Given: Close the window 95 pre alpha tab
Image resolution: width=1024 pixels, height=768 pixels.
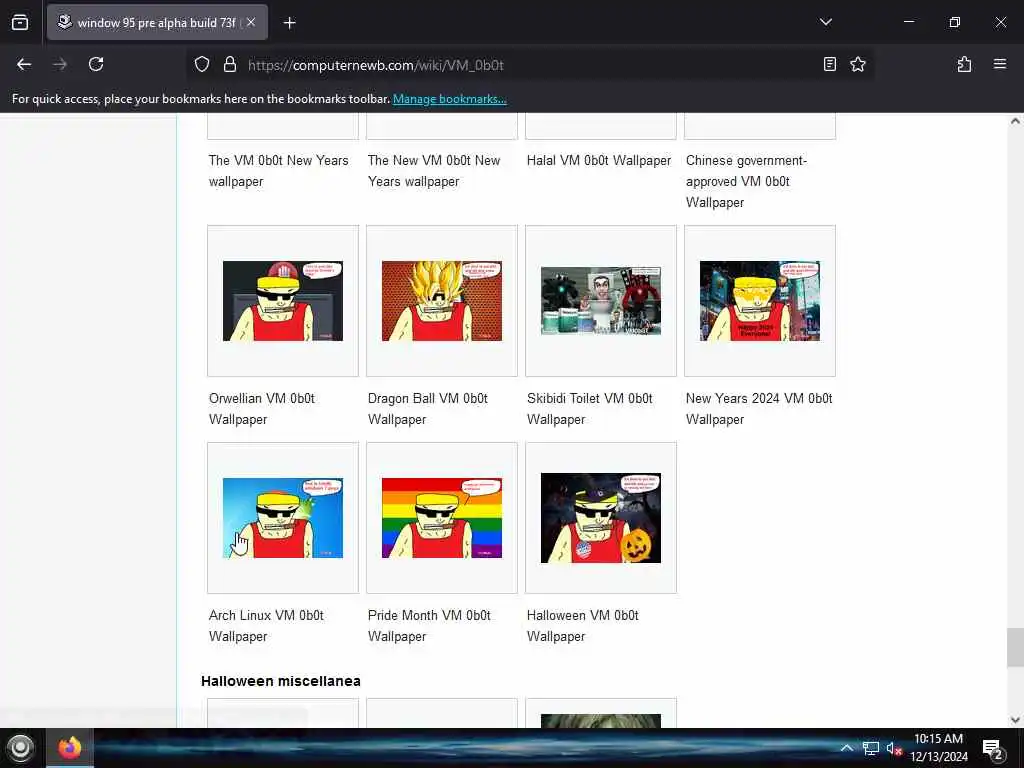Looking at the screenshot, I should coord(251,22).
